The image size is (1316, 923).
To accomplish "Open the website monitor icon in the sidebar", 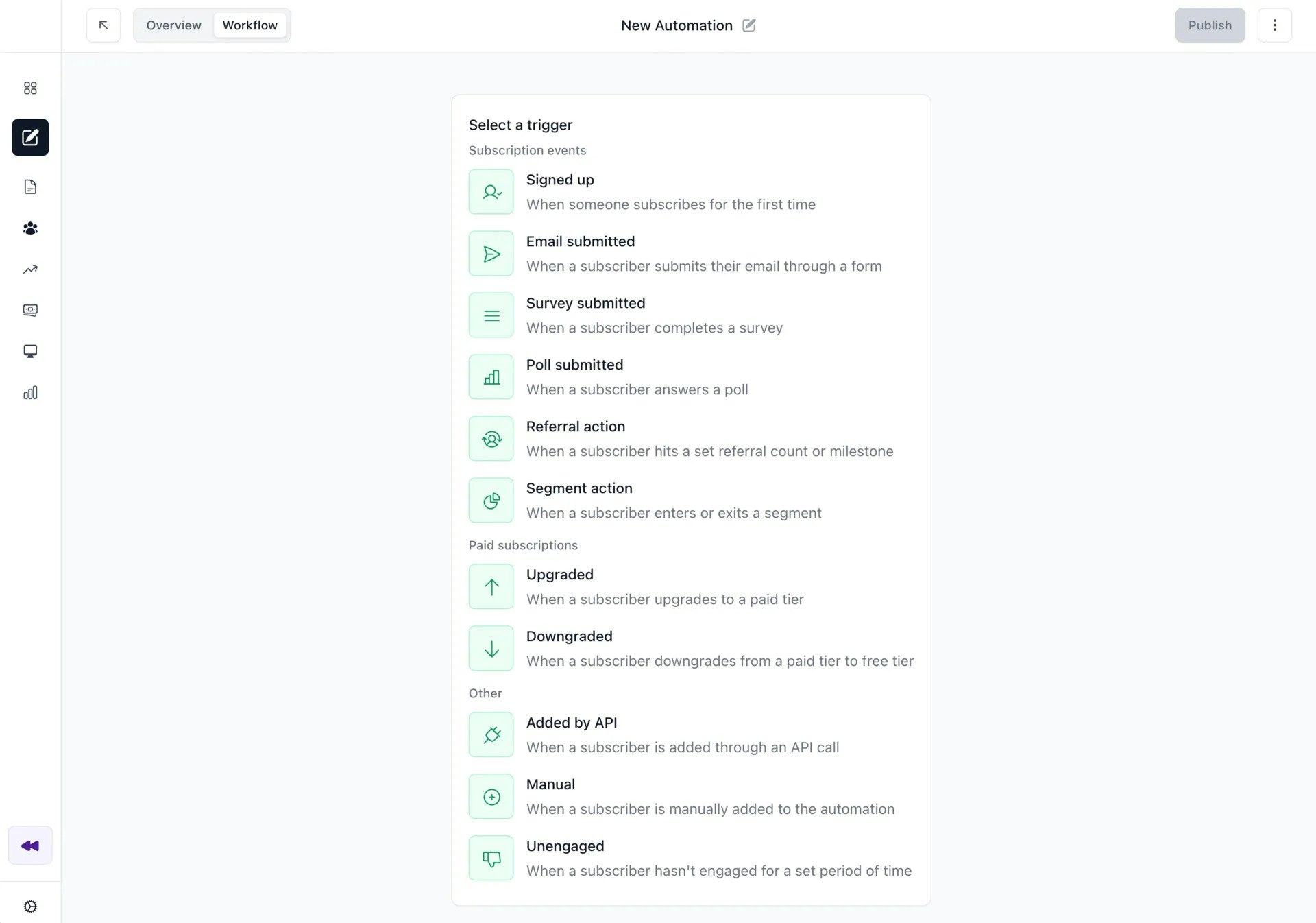I will pyautogui.click(x=30, y=351).
